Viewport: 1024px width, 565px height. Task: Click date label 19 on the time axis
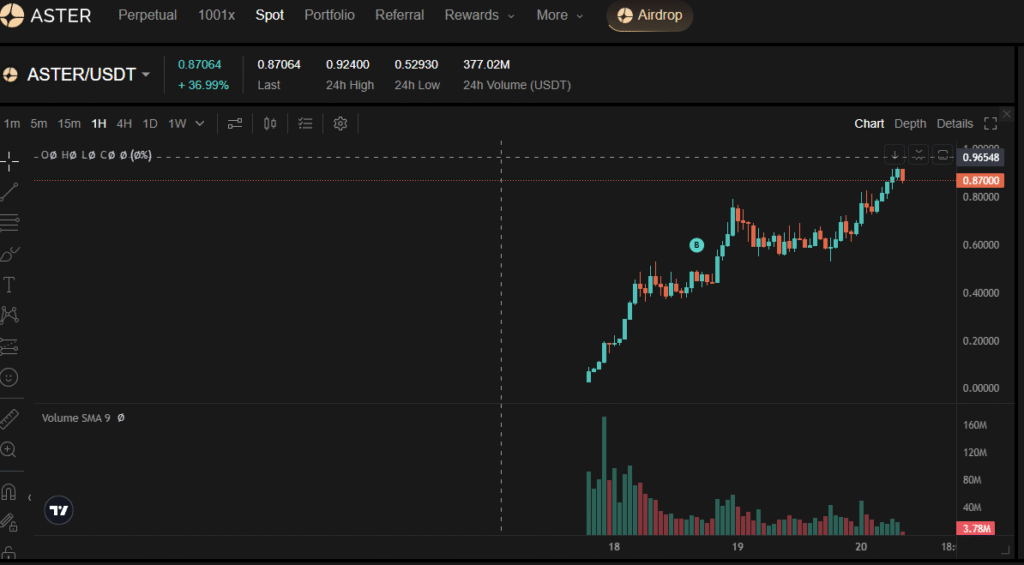pos(737,547)
